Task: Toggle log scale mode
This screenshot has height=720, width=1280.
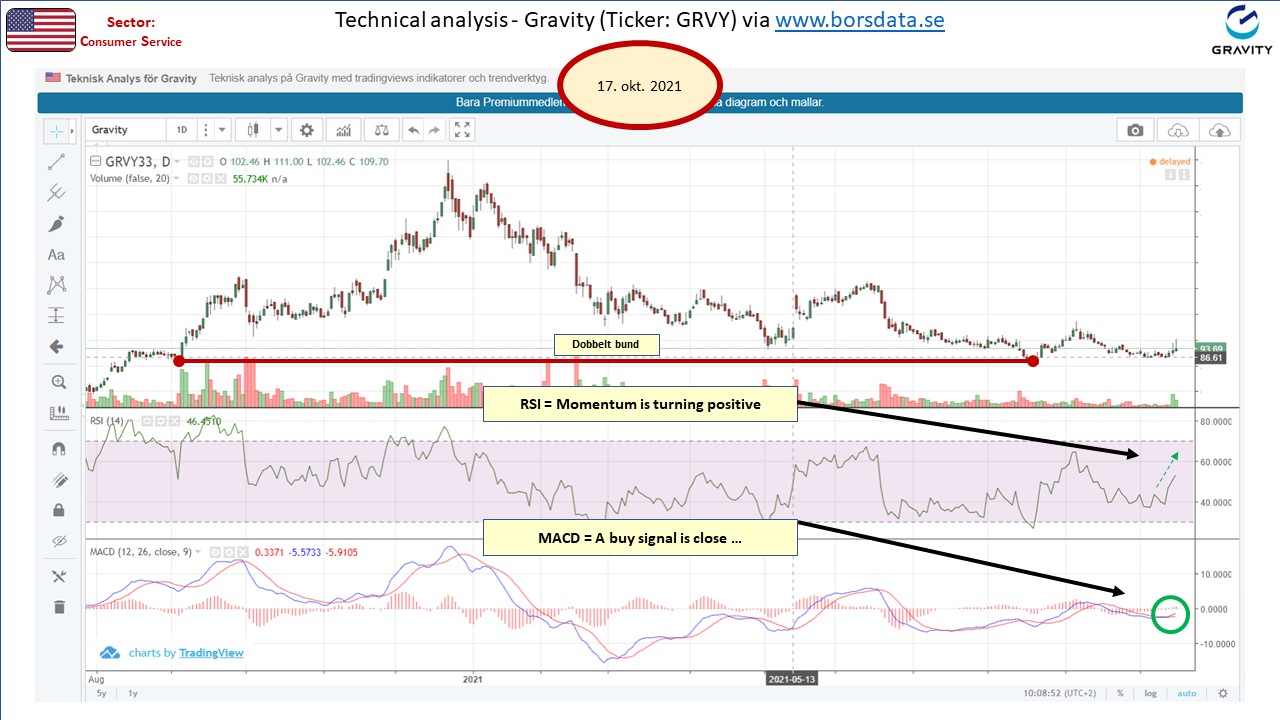Action: pos(1151,693)
